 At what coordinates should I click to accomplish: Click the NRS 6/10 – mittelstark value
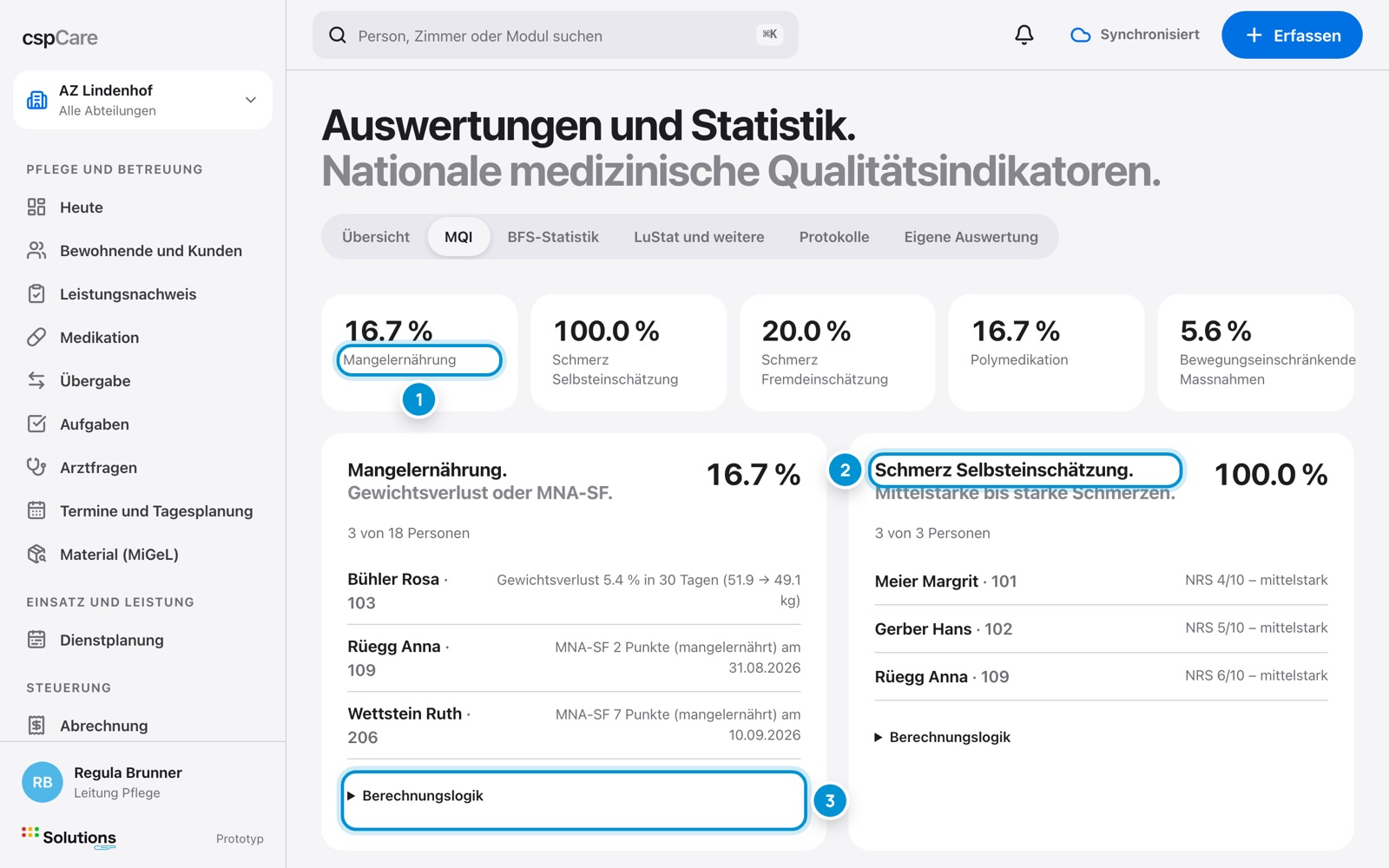1256,675
